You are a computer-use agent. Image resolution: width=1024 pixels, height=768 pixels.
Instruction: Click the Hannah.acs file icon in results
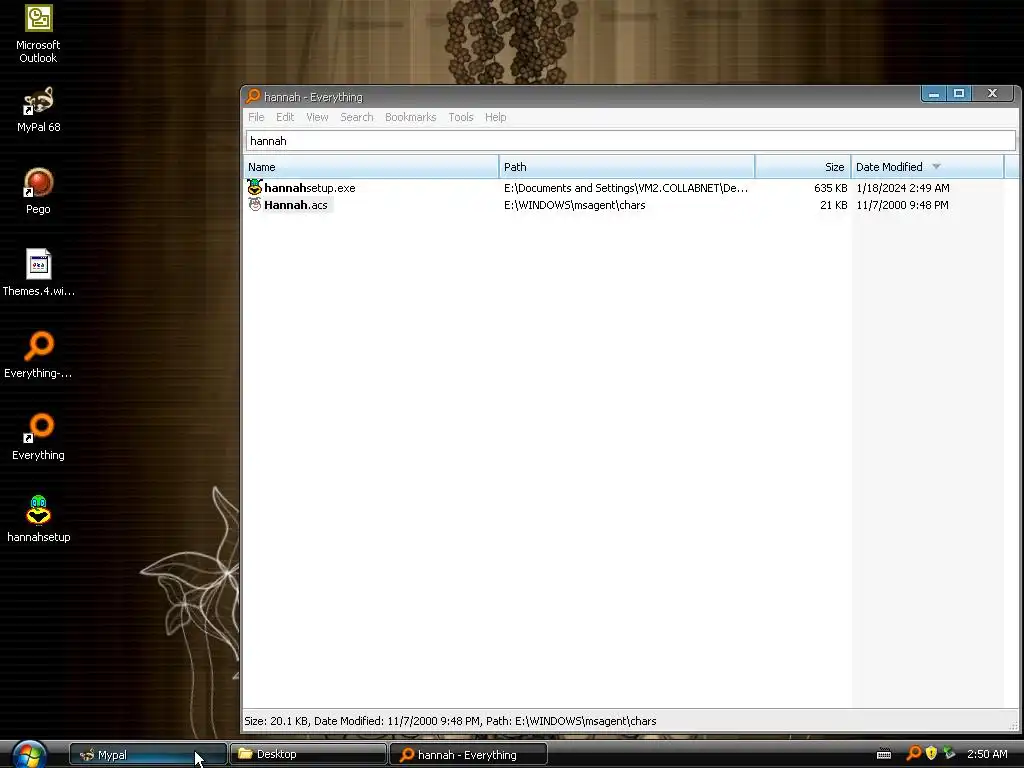255,204
